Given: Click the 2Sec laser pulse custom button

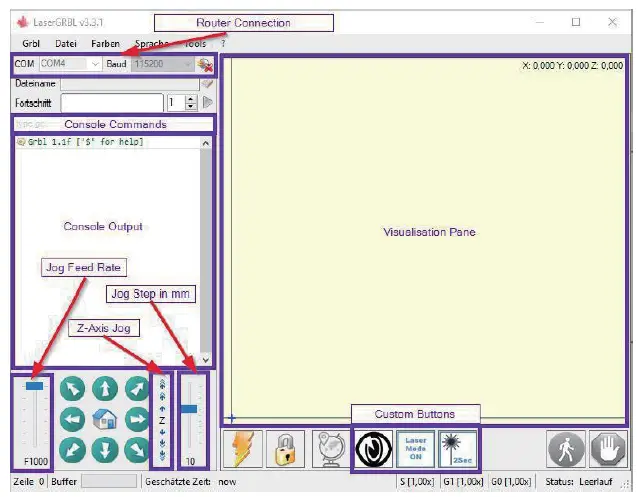Looking at the screenshot, I should (457, 449).
